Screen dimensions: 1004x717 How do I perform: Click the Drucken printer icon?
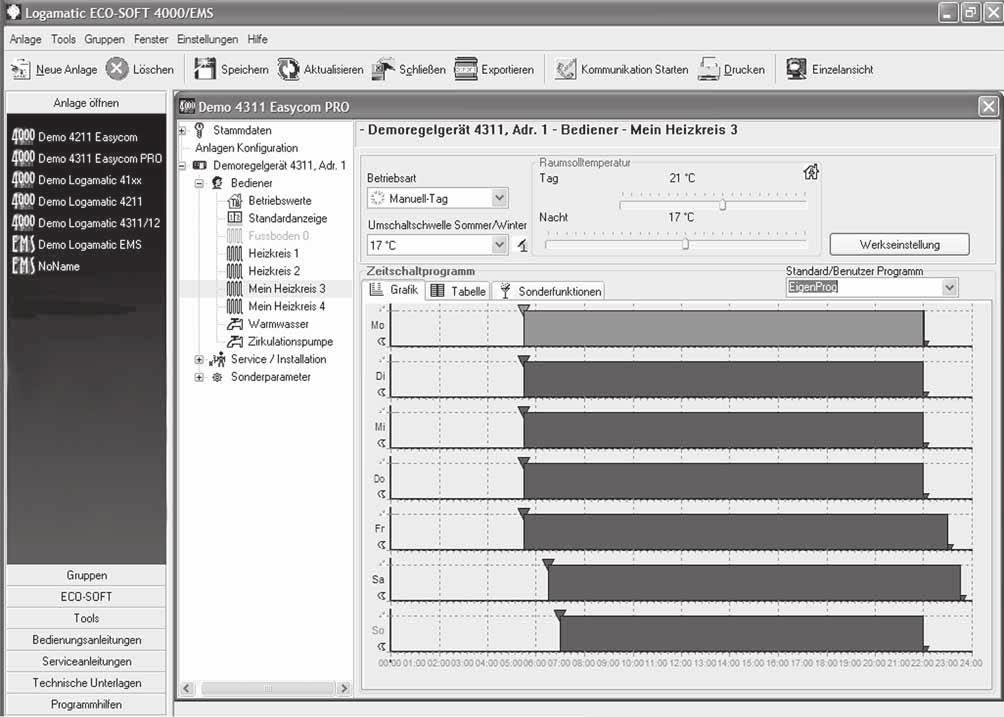tap(709, 69)
